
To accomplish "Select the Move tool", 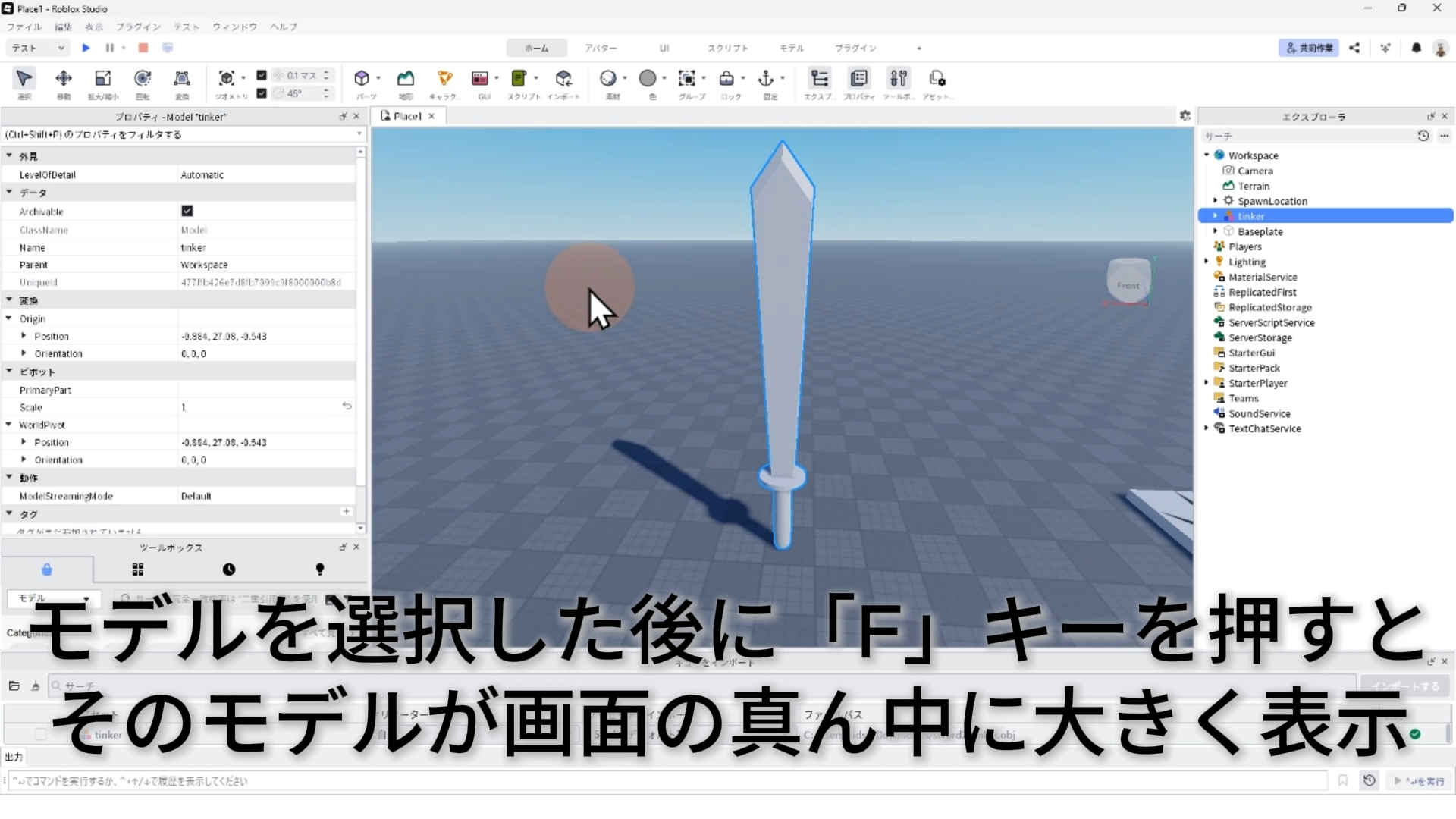I will (64, 79).
